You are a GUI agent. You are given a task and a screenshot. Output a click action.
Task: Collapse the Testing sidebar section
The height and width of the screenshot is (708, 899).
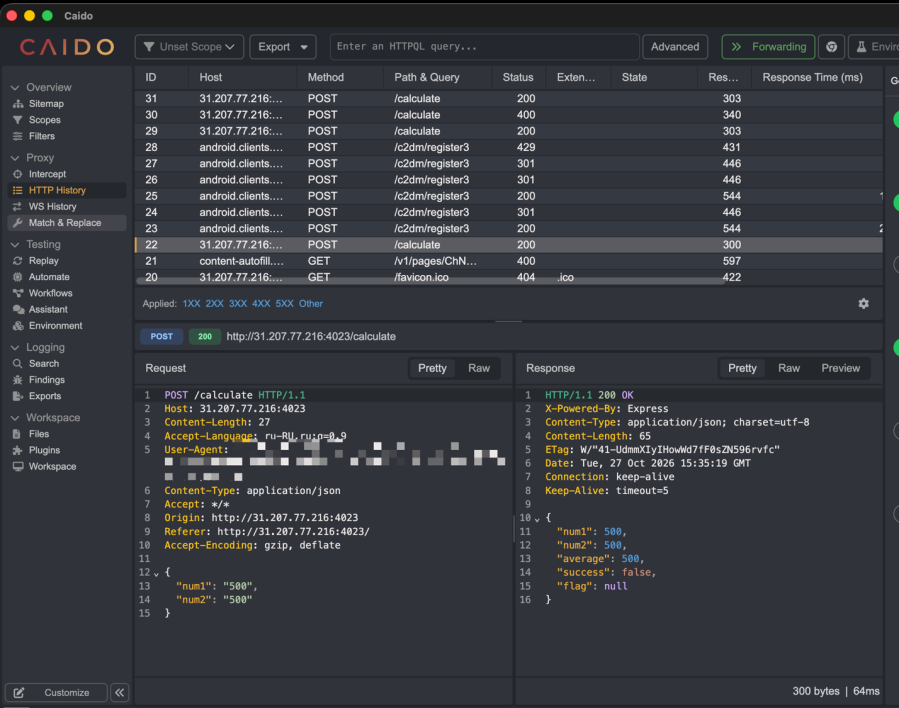point(15,245)
